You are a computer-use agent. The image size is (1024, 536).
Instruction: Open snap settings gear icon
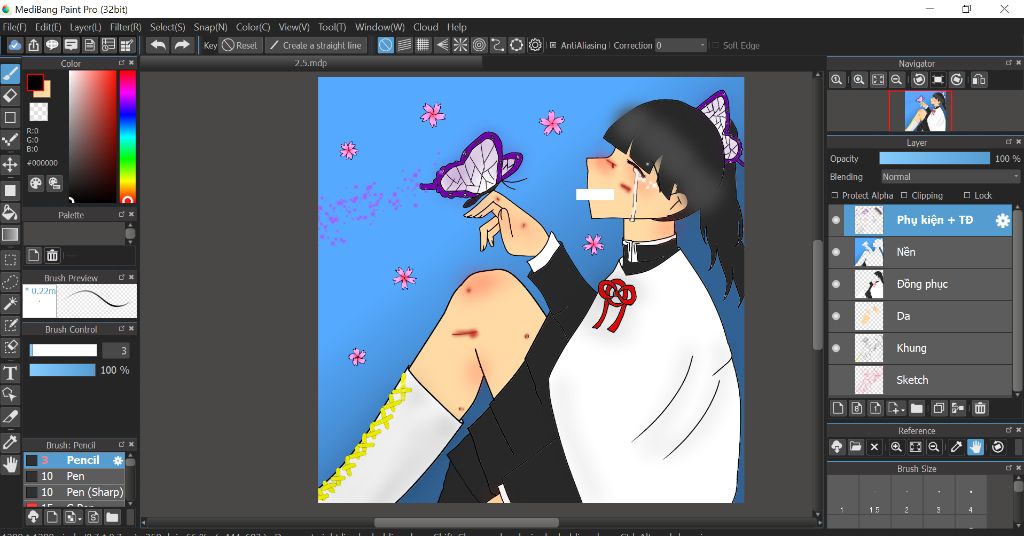pyautogui.click(x=536, y=45)
